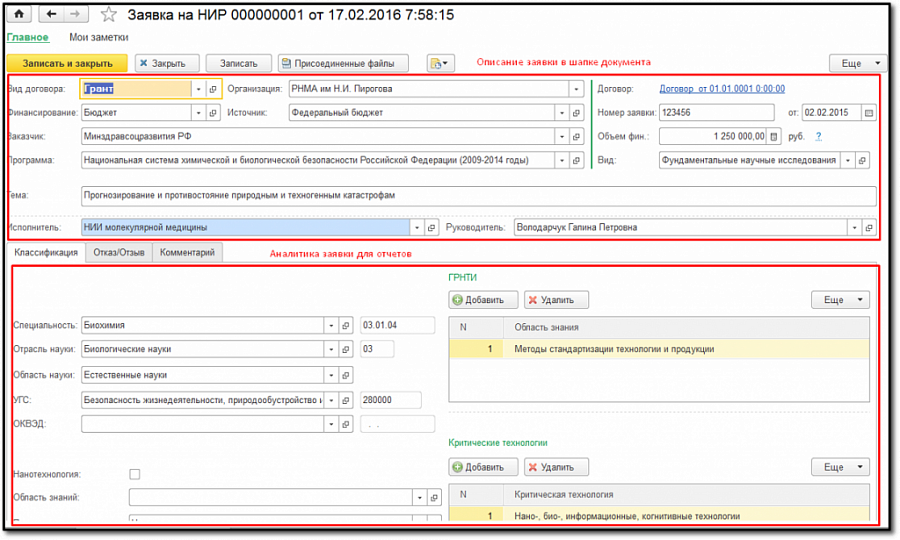The height and width of the screenshot is (540, 900).
Task: Add a Критические технологии row
Action: tap(483, 468)
